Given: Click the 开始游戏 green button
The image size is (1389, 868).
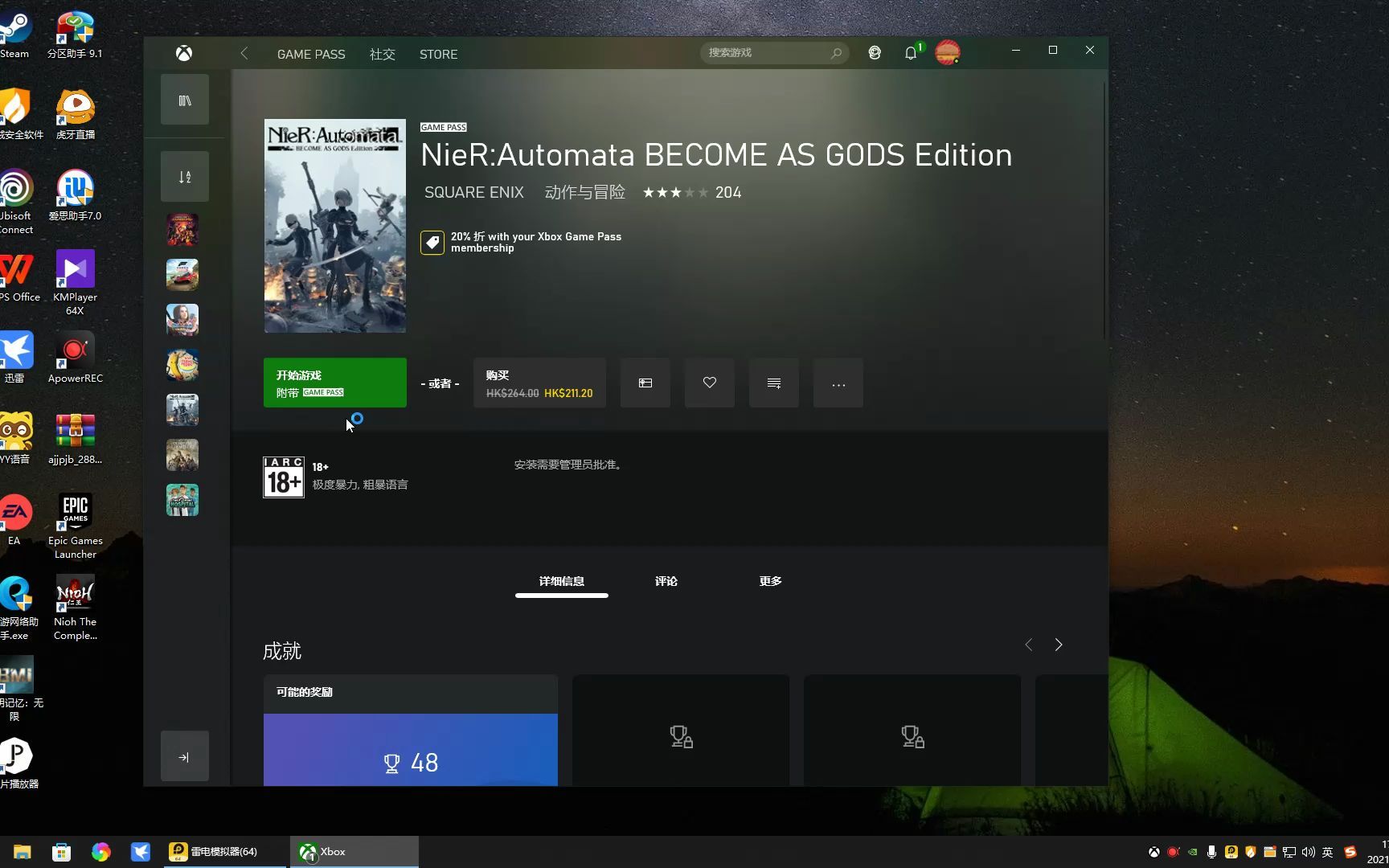Looking at the screenshot, I should tap(335, 383).
